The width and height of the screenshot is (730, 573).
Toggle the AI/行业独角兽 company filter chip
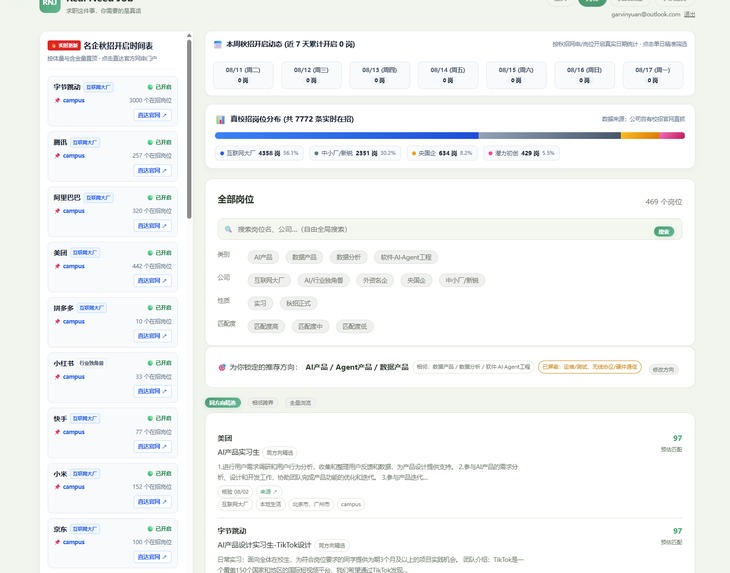click(324, 281)
